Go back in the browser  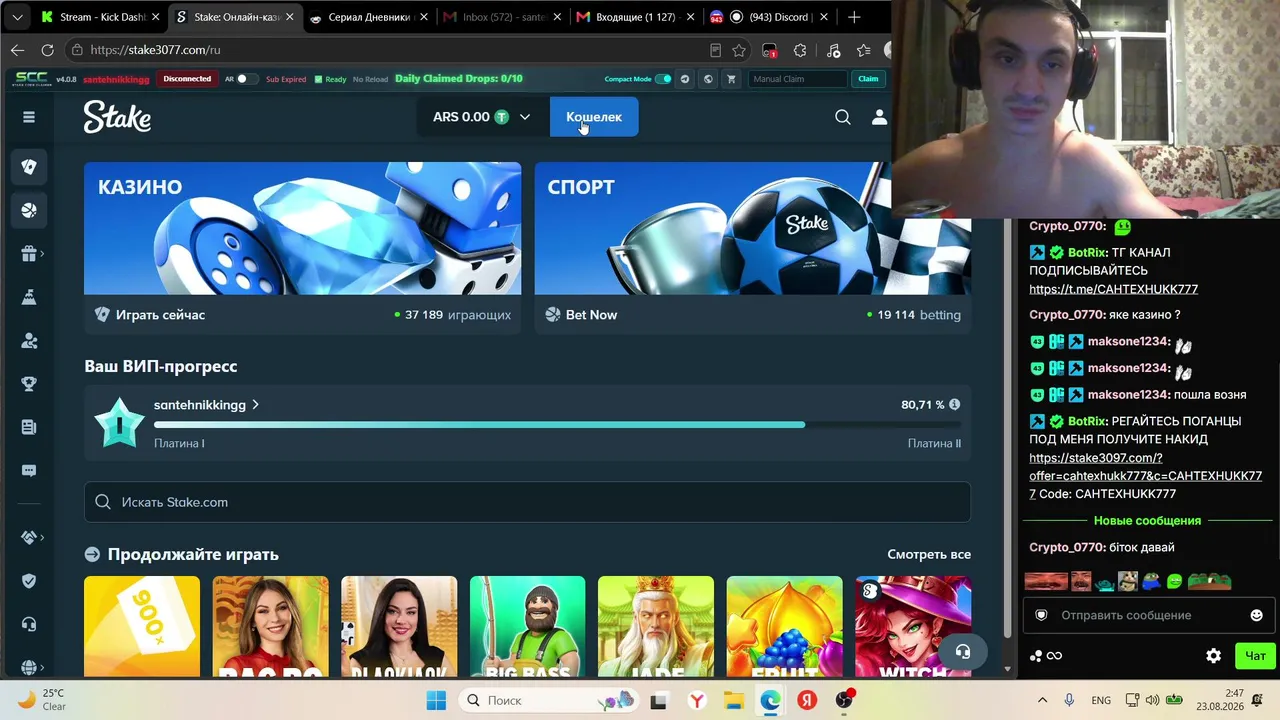click(17, 50)
